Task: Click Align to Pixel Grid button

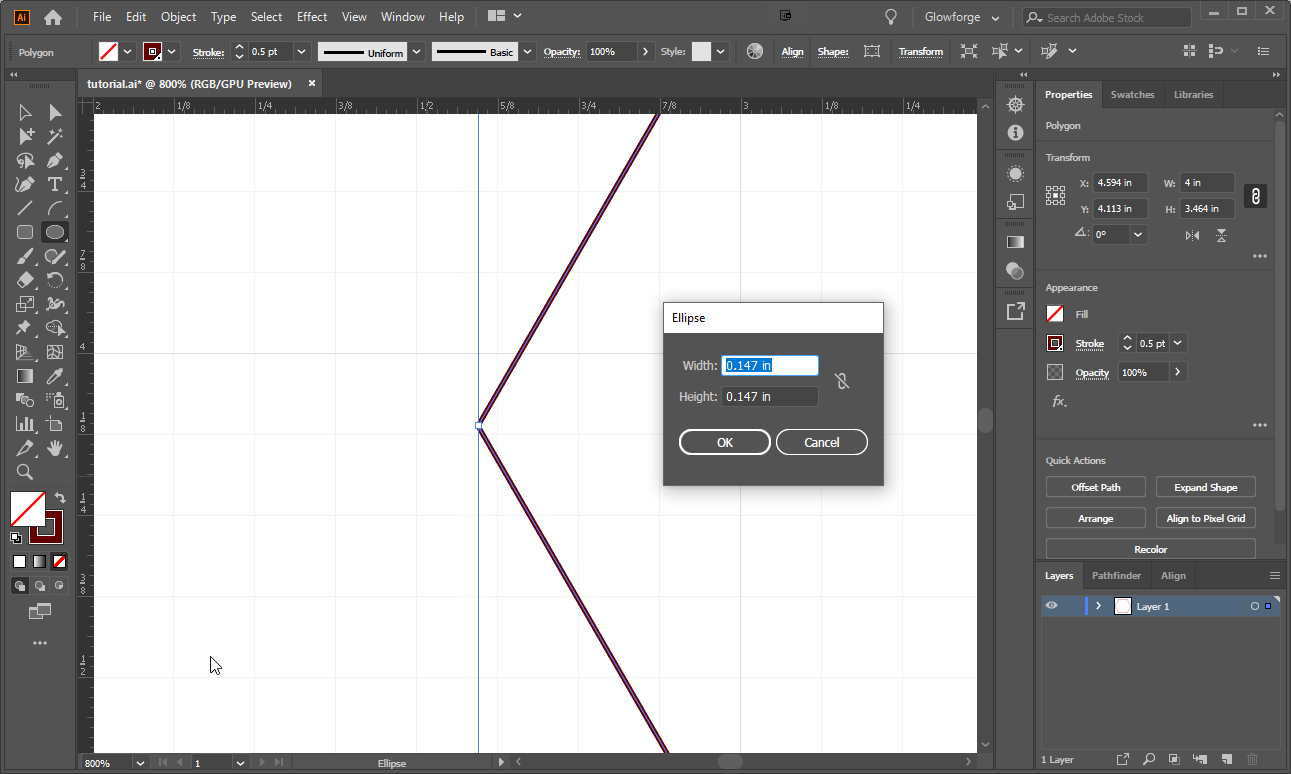Action: pos(1206,518)
